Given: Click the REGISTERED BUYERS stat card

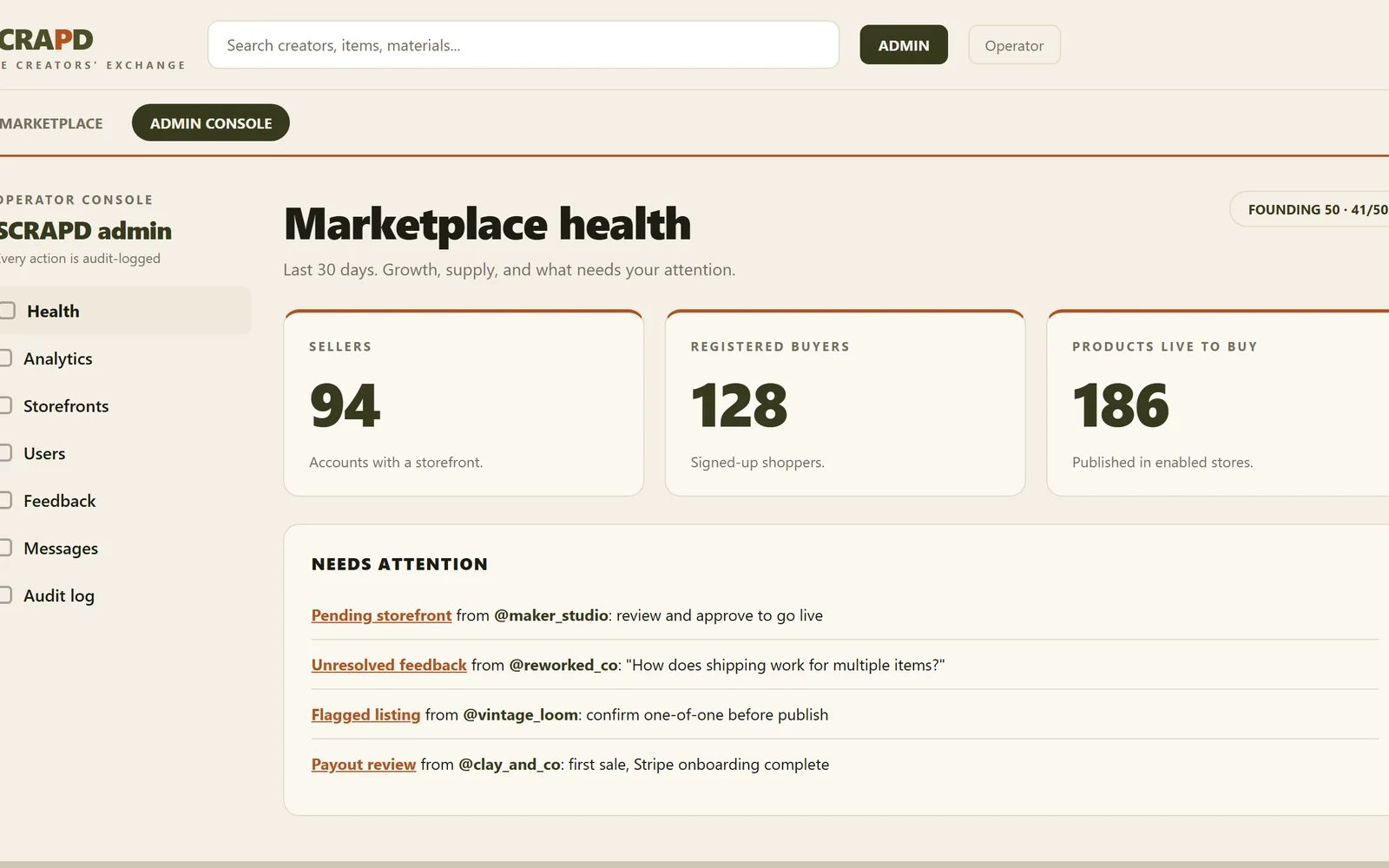Looking at the screenshot, I should [x=845, y=403].
